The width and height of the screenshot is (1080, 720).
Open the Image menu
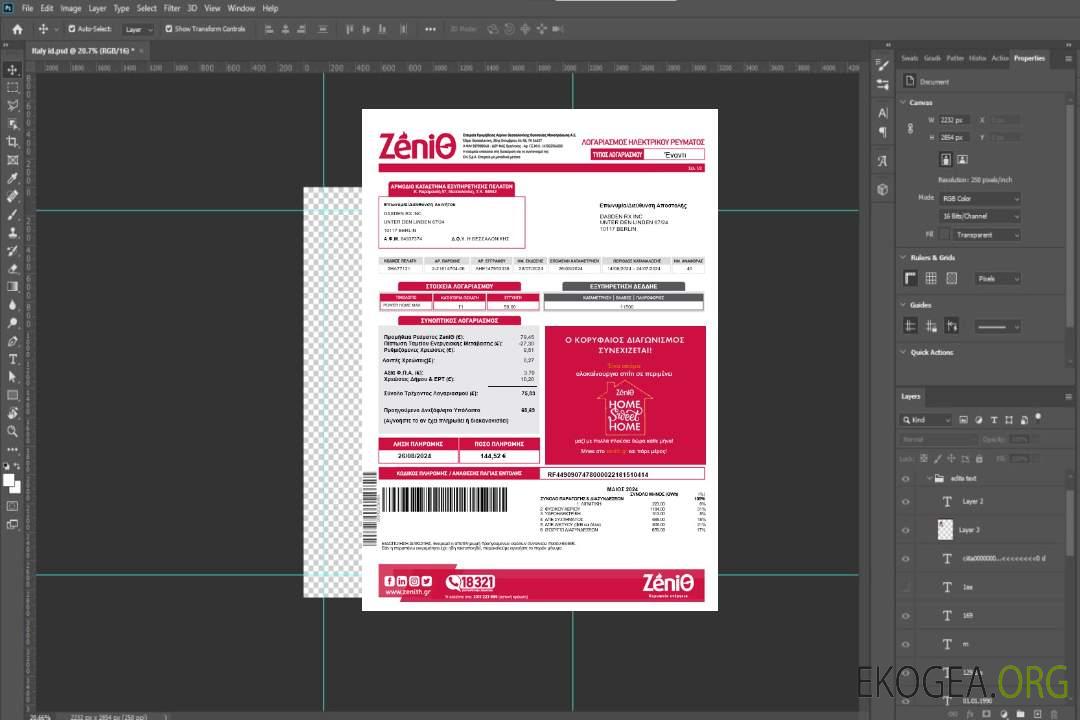(71, 8)
